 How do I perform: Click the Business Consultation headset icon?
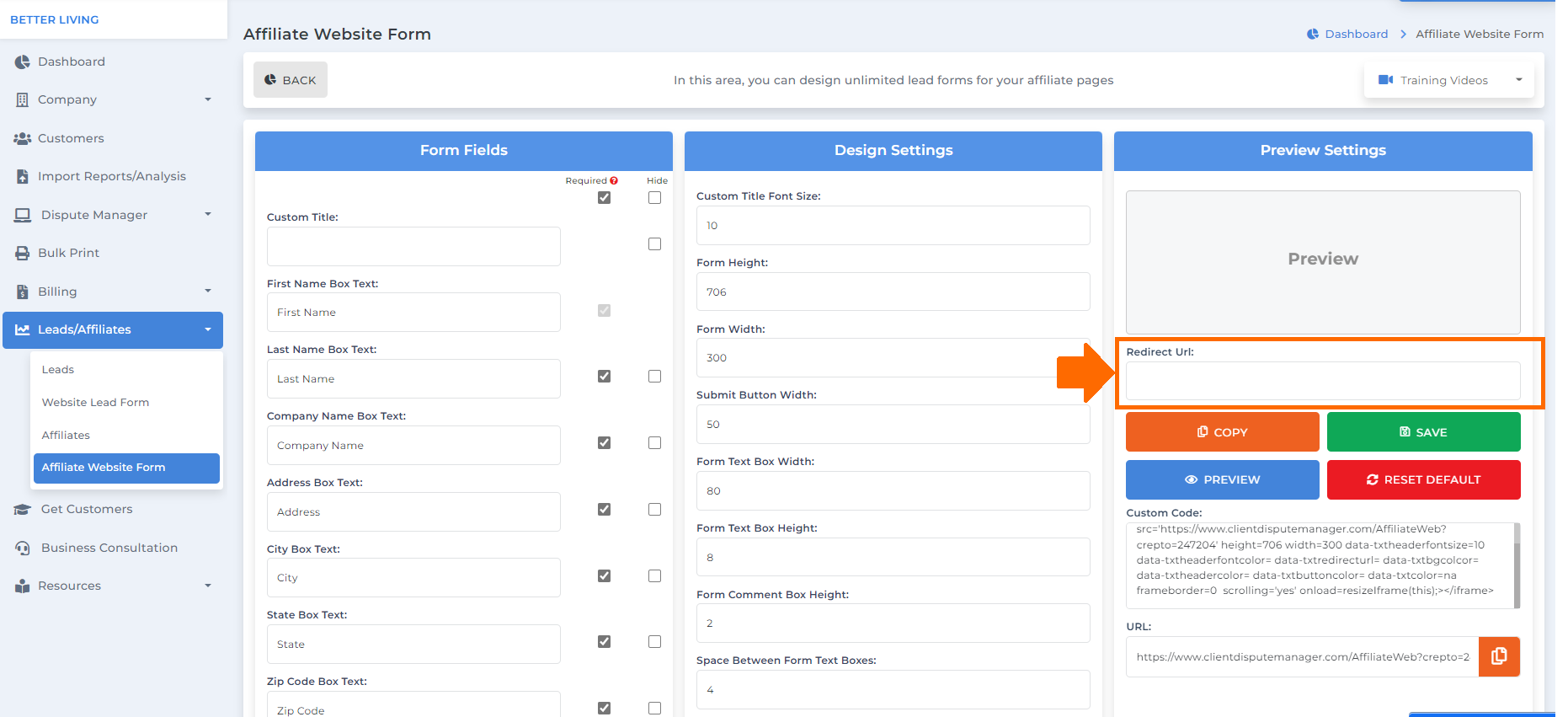pos(23,548)
